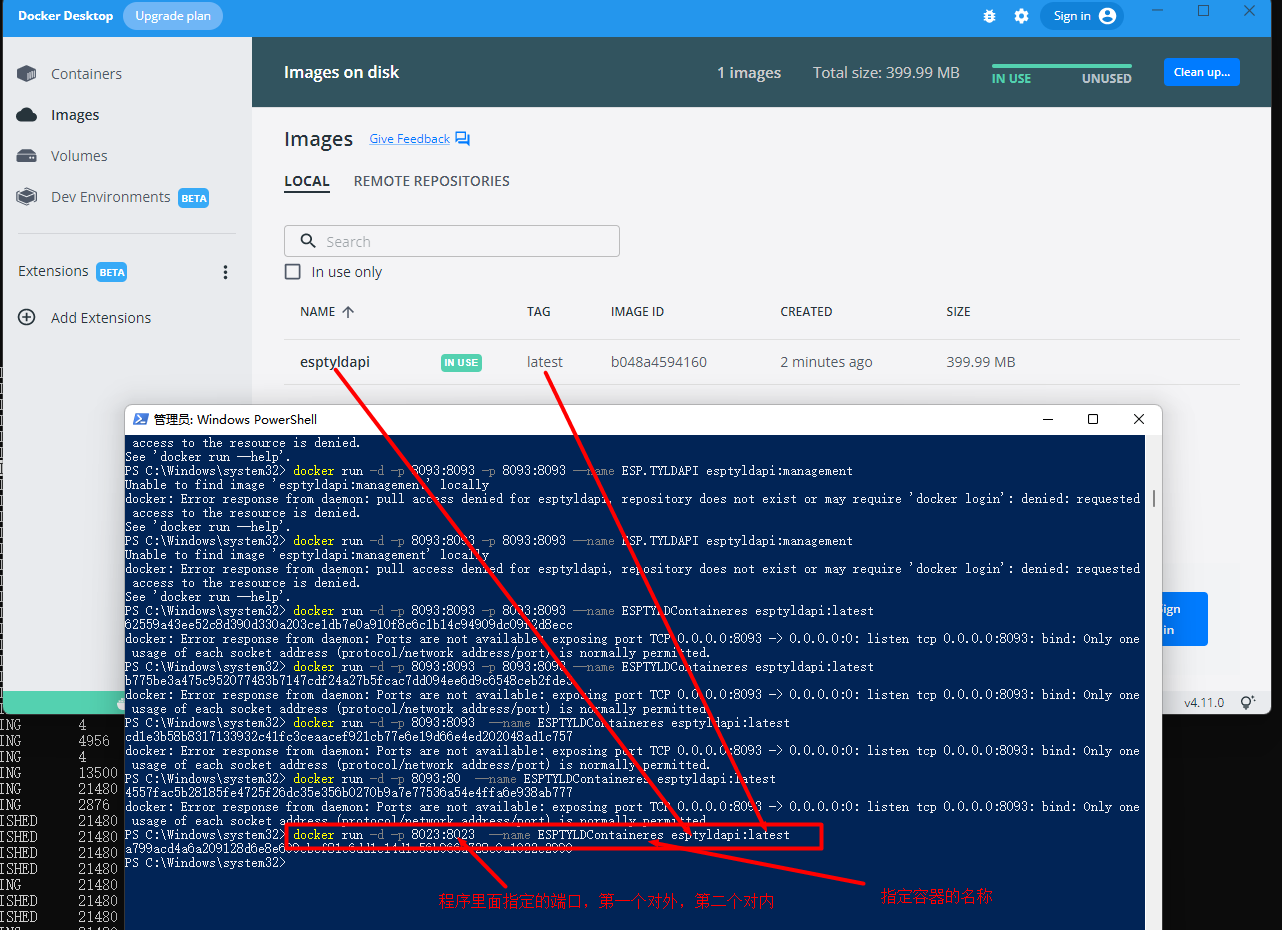Click the Extensions heading in sidebar
Image resolution: width=1282 pixels, height=930 pixels.
[53, 271]
